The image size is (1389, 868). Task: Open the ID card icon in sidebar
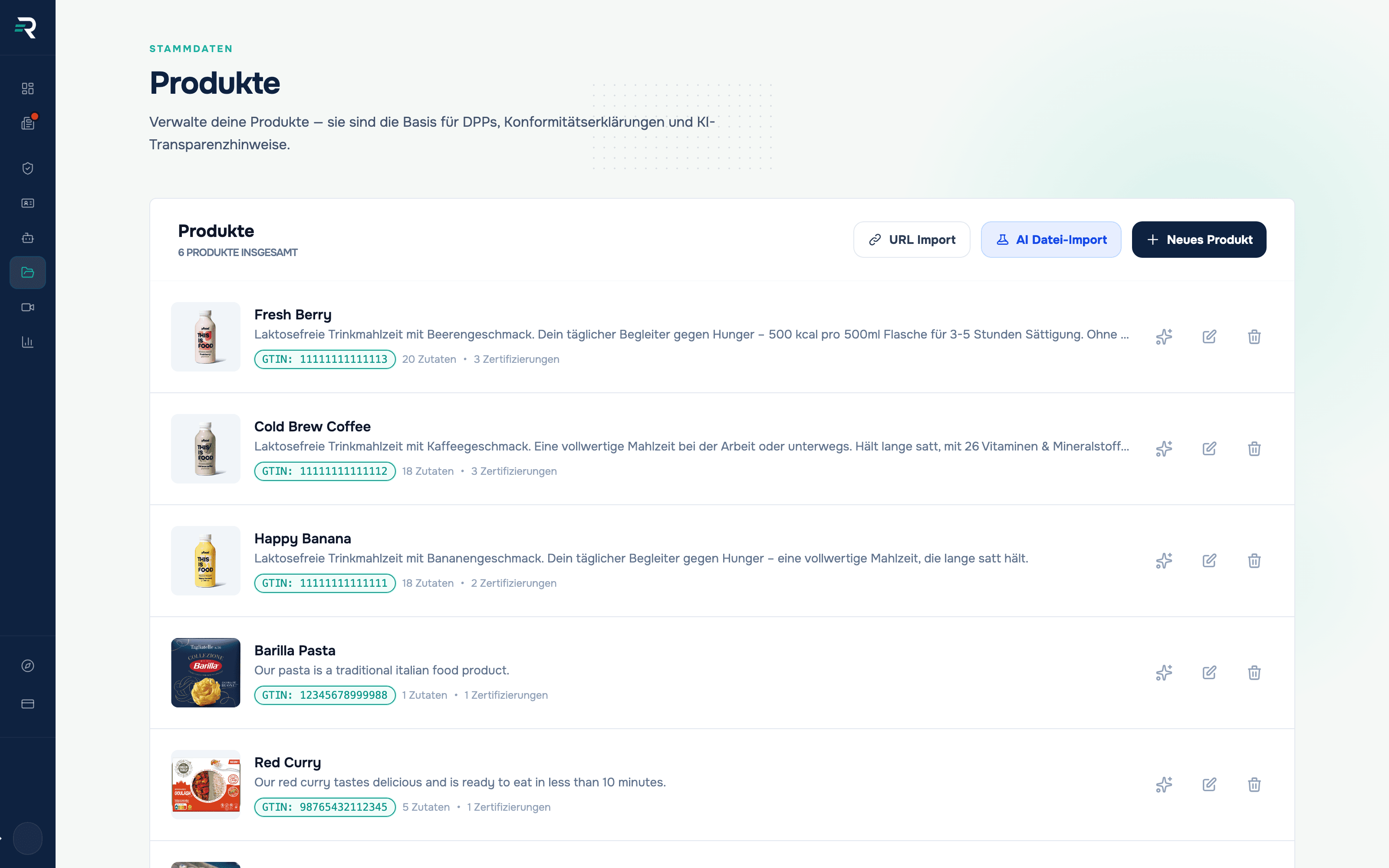[27, 203]
